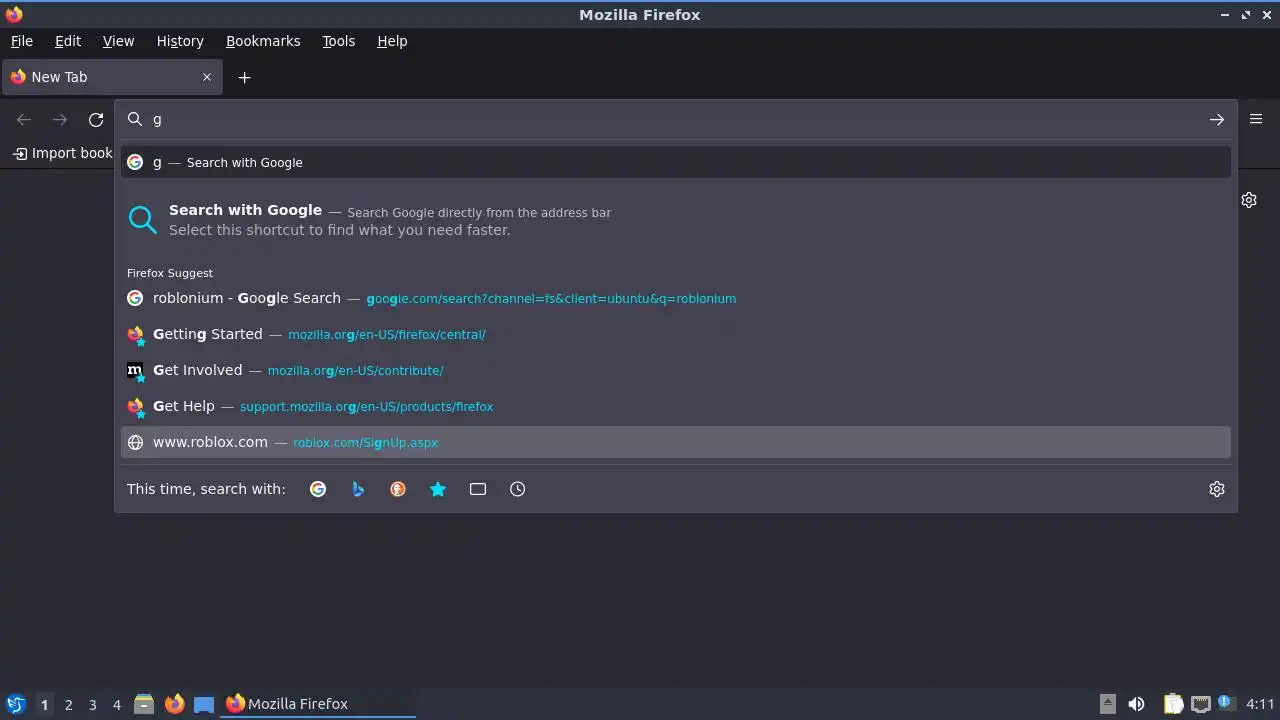Open the Get Involved bookmark suggestion
1280x720 pixels.
(676, 370)
